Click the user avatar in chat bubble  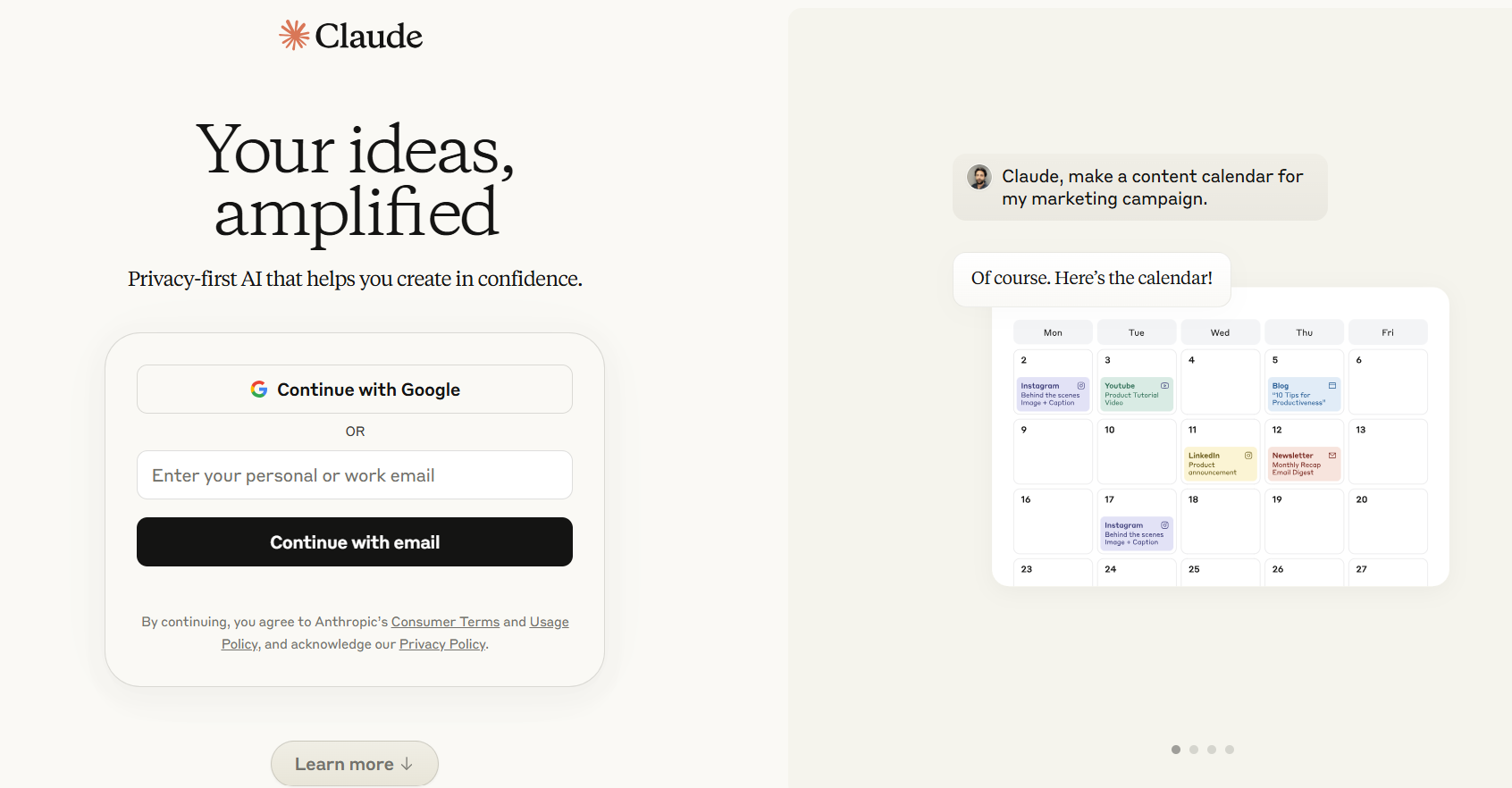click(x=979, y=177)
